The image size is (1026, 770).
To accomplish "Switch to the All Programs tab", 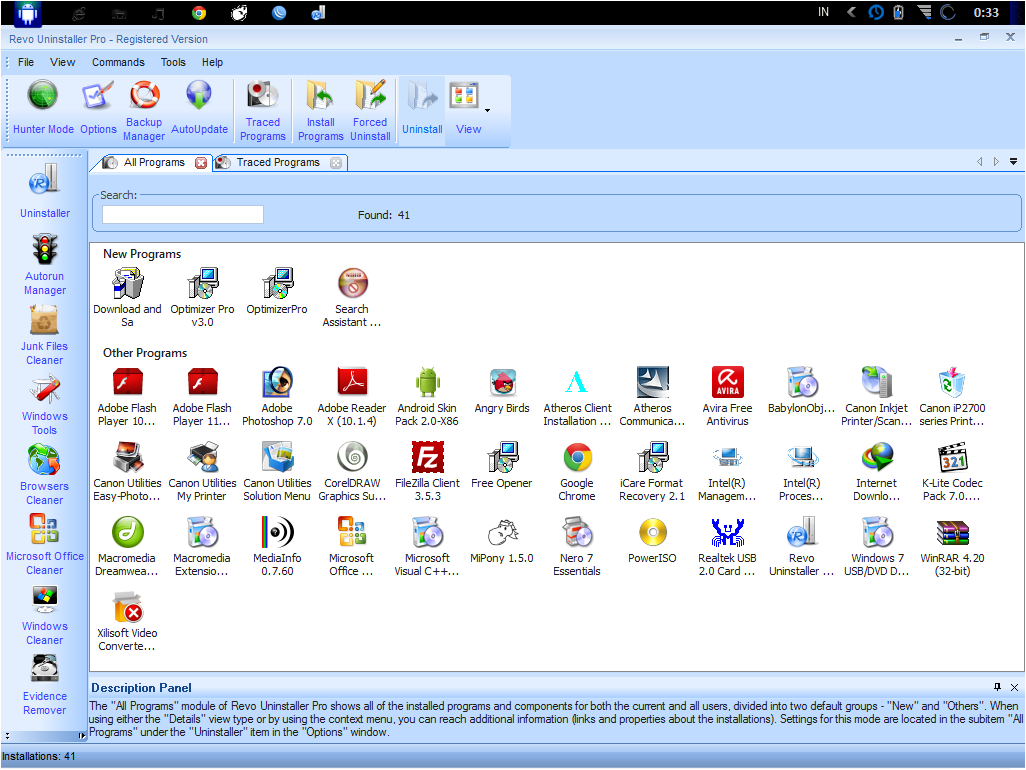I will click(154, 162).
